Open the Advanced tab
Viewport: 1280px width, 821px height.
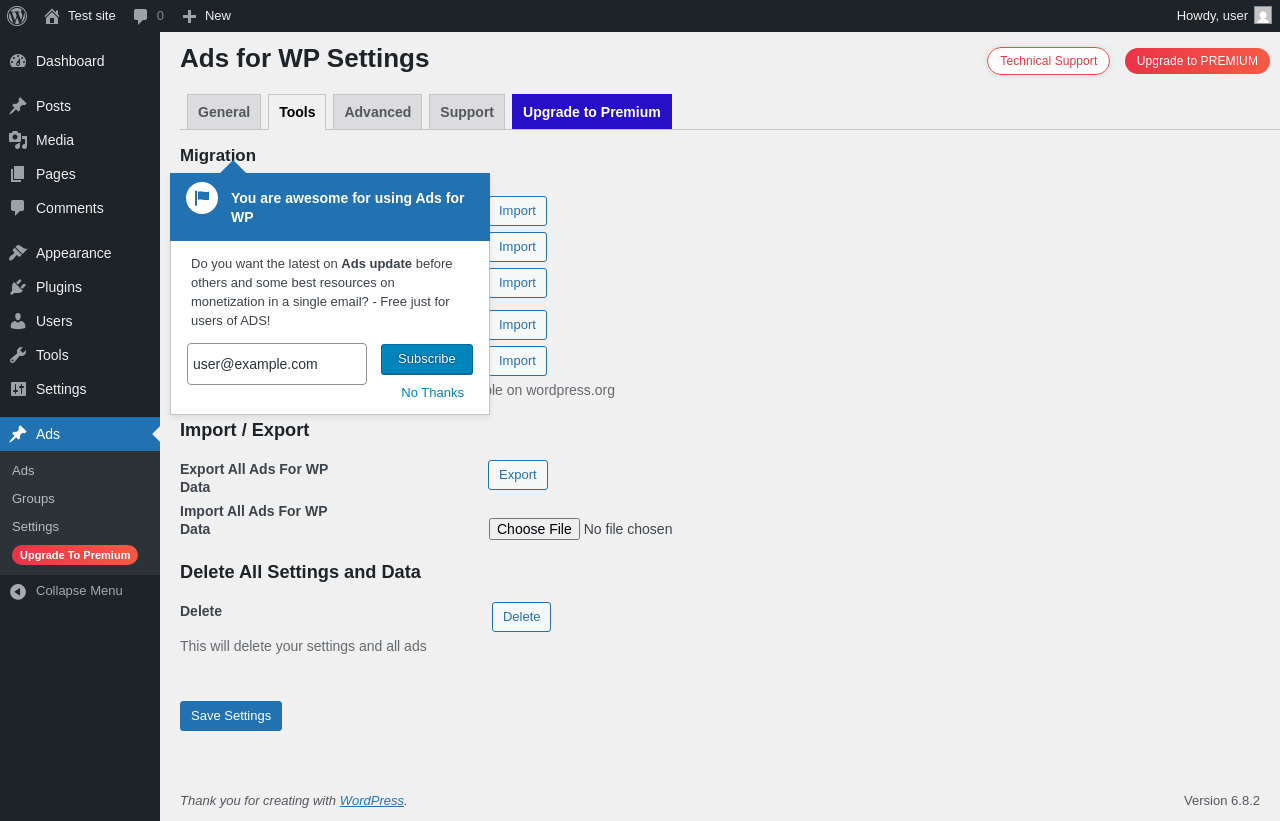378,112
